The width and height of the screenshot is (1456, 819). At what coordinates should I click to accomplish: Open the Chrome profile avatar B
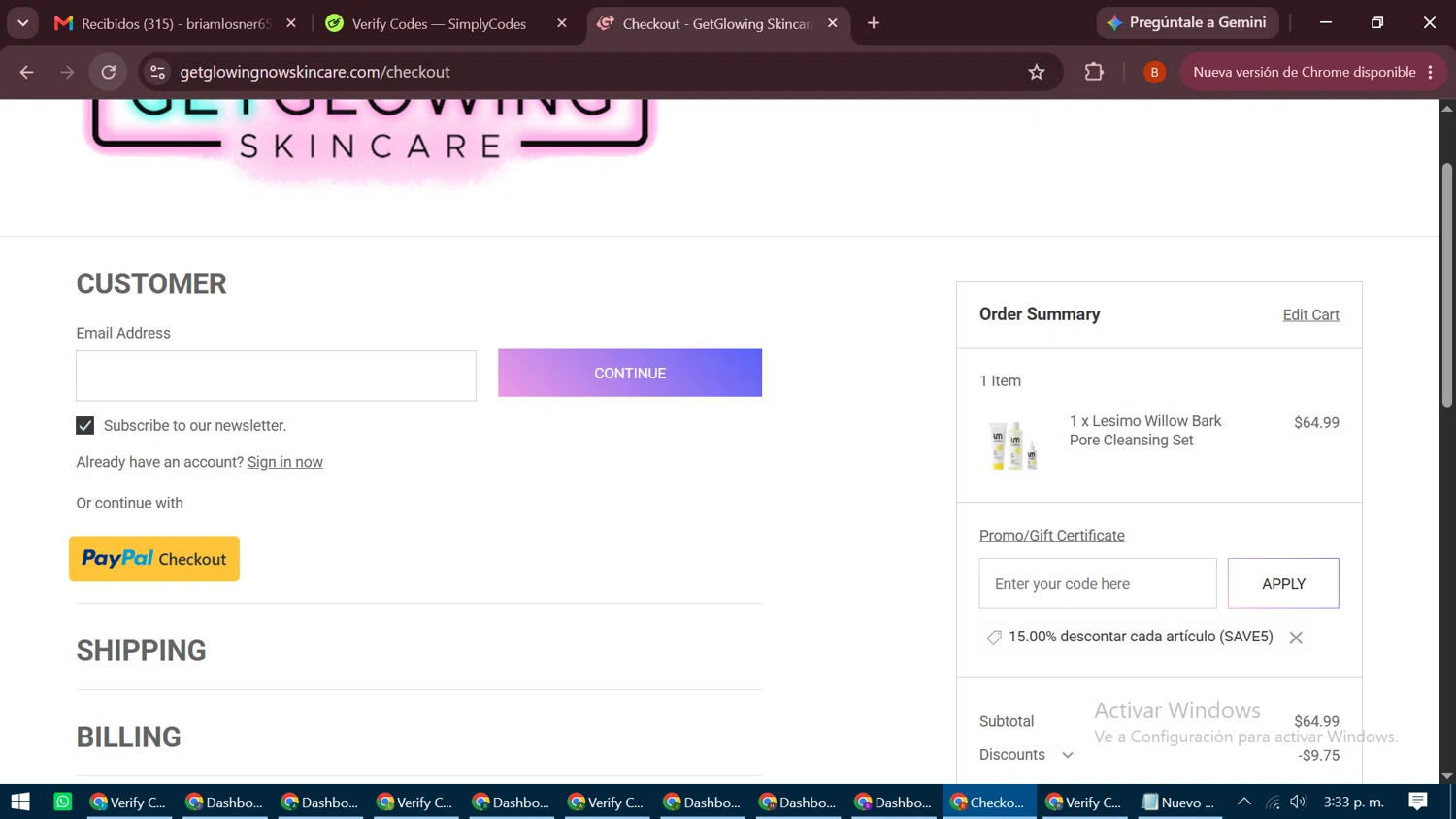(x=1154, y=72)
